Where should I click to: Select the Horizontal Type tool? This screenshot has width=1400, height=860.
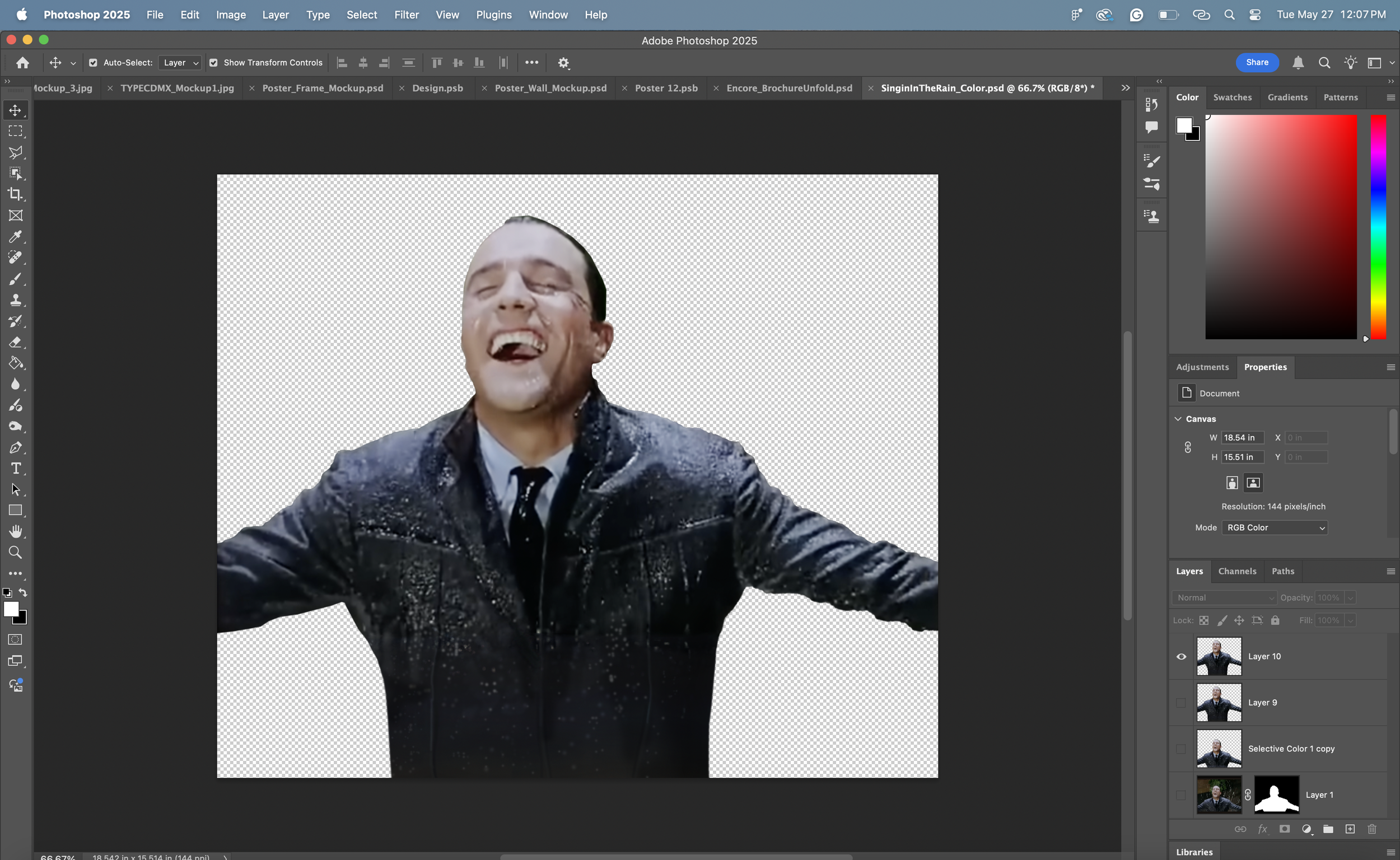(x=15, y=469)
